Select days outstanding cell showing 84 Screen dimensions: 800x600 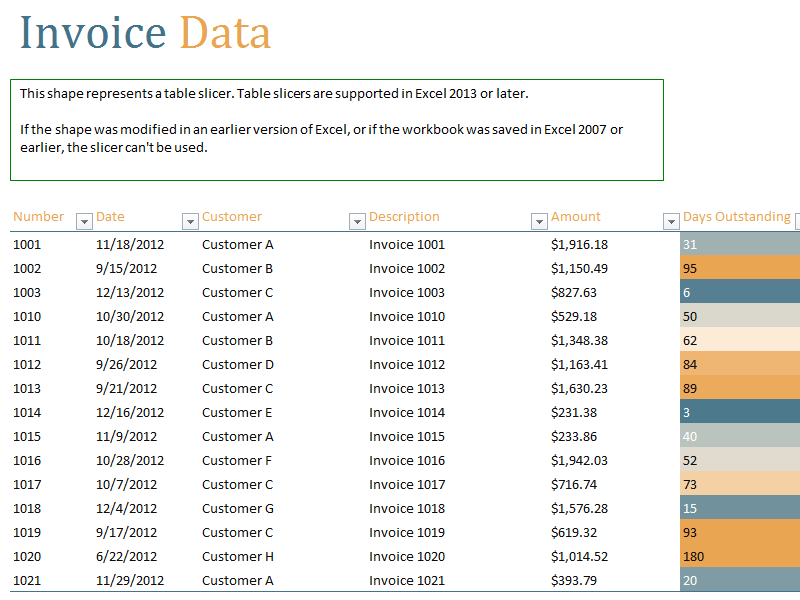coord(740,364)
